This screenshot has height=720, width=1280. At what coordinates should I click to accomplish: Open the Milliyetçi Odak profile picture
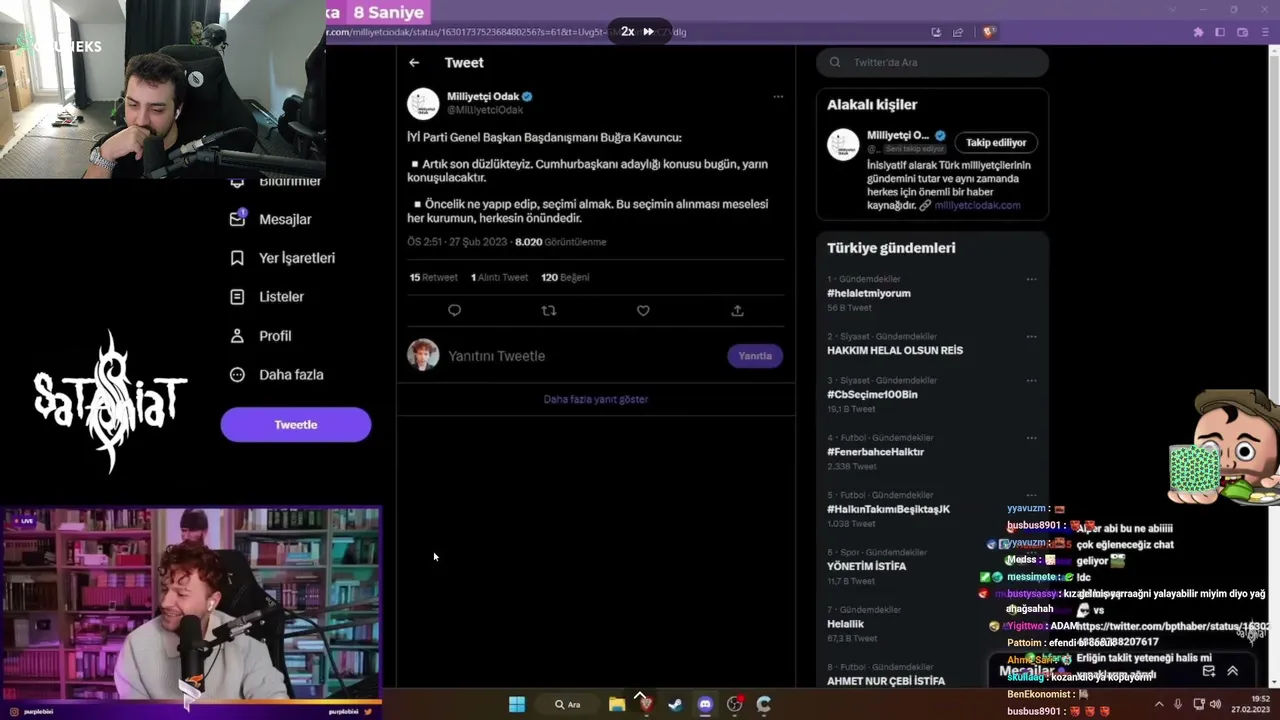pos(423,104)
